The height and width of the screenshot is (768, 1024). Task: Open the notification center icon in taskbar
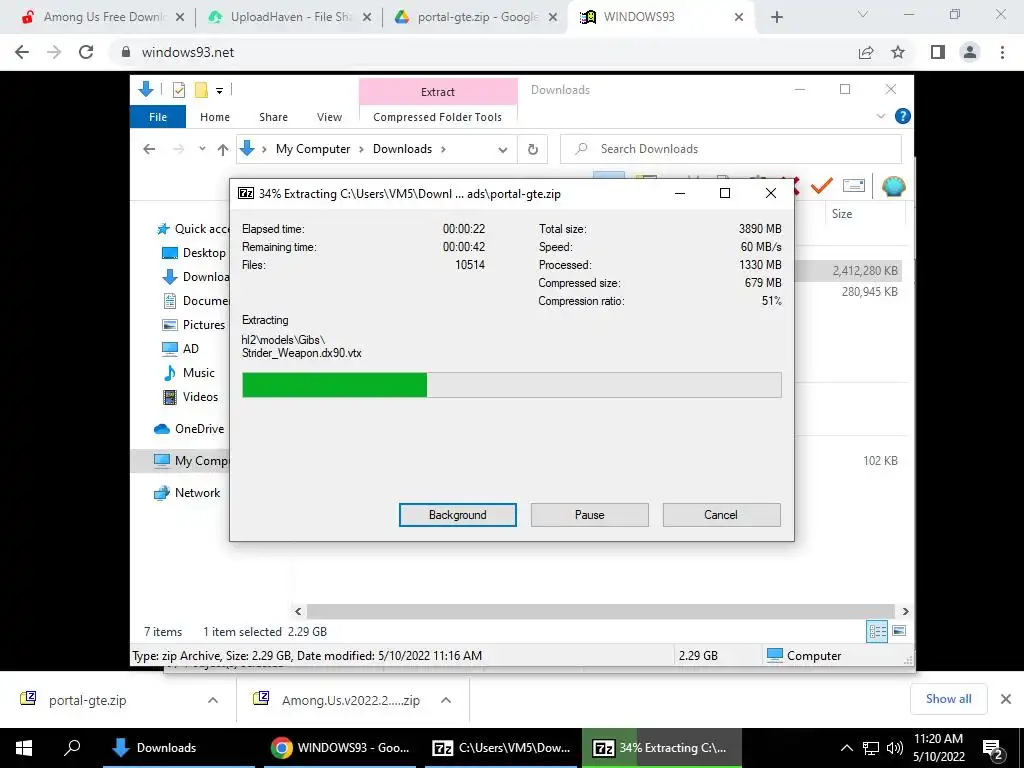point(993,749)
